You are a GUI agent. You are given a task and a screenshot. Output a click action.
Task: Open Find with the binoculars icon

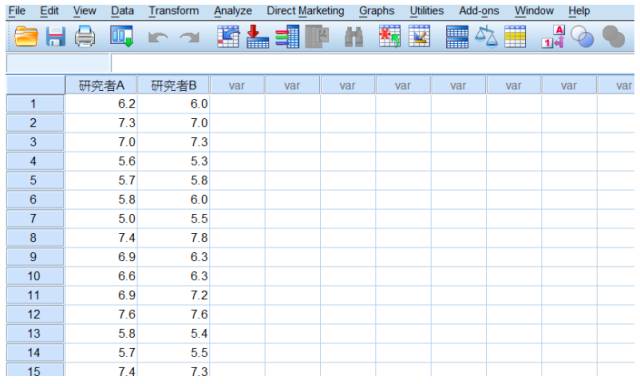(x=354, y=37)
